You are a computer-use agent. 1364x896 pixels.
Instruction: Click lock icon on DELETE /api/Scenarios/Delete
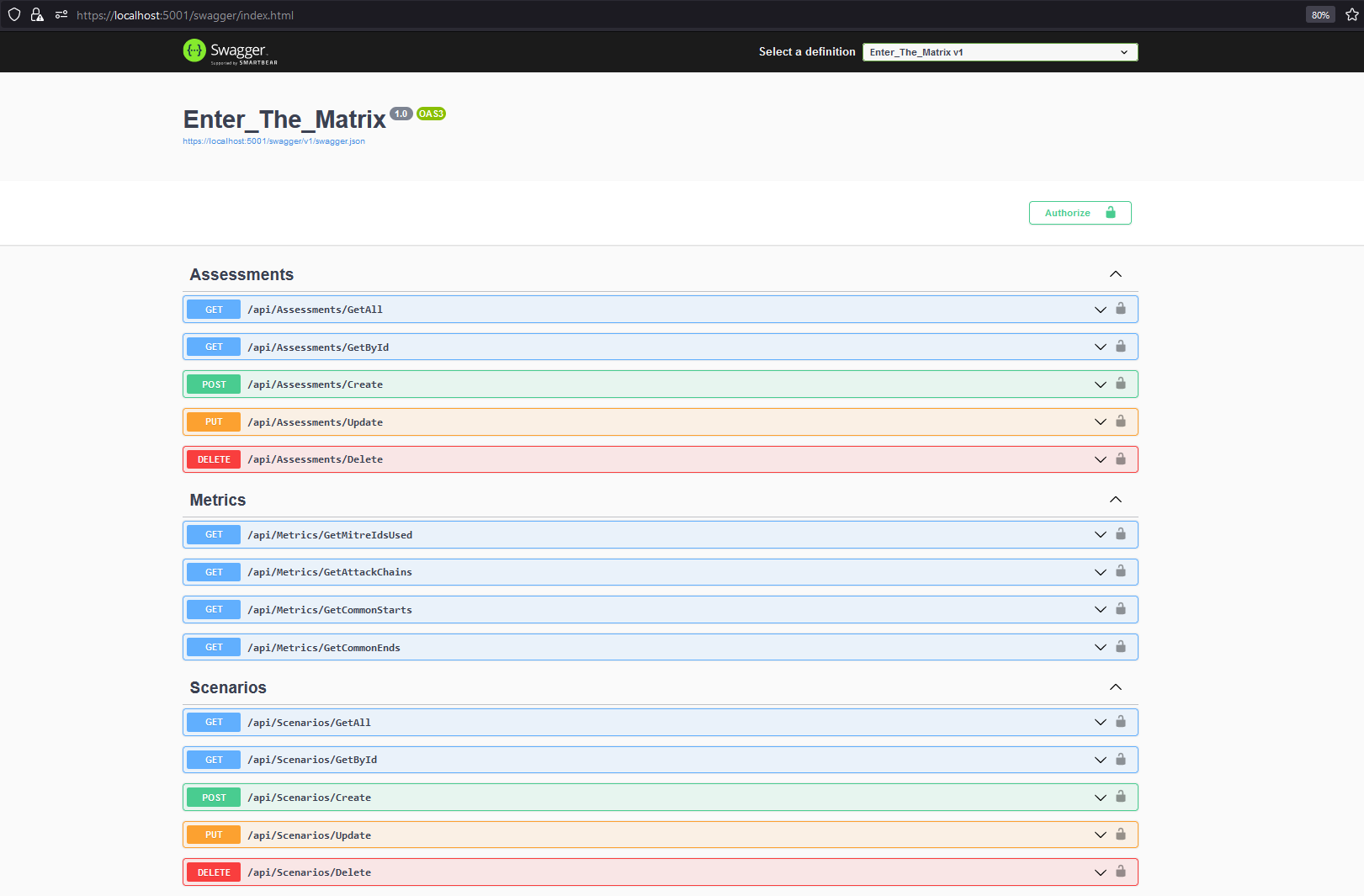pos(1121,872)
